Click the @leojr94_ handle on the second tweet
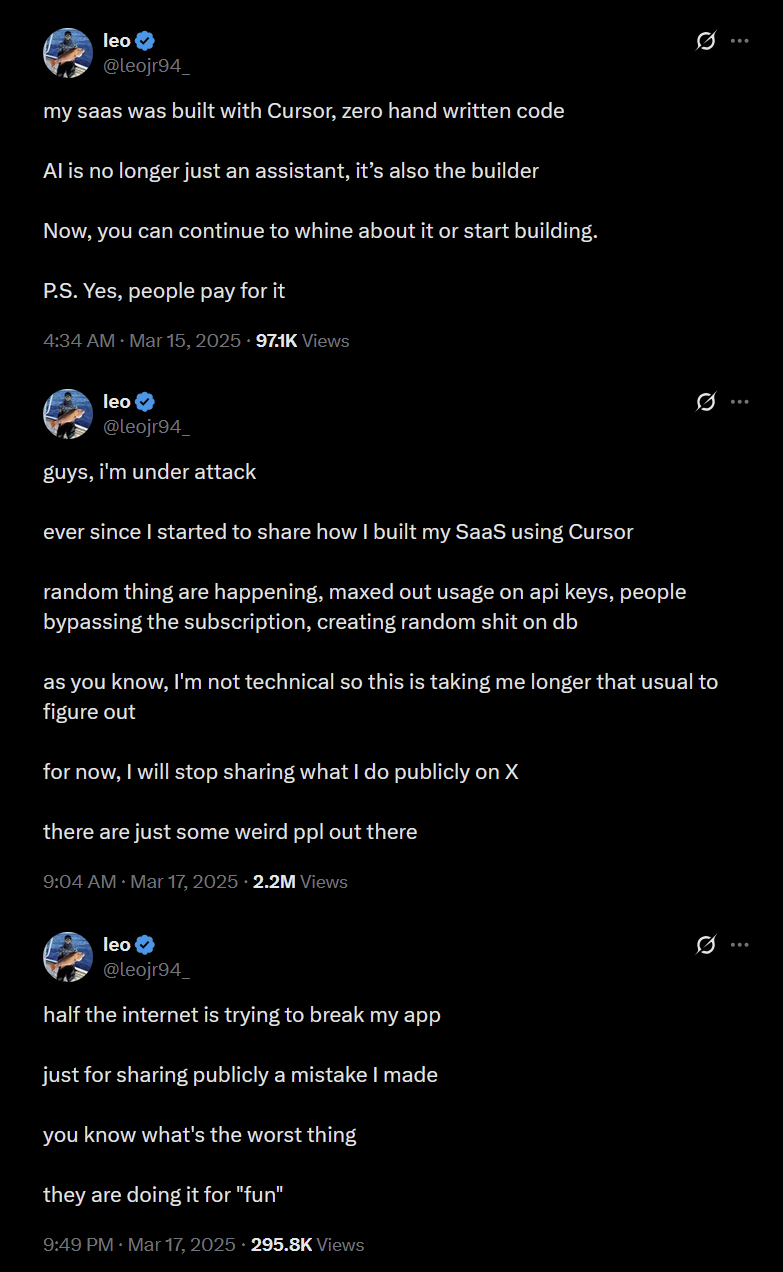This screenshot has height=1272, width=783. pyautogui.click(x=146, y=427)
